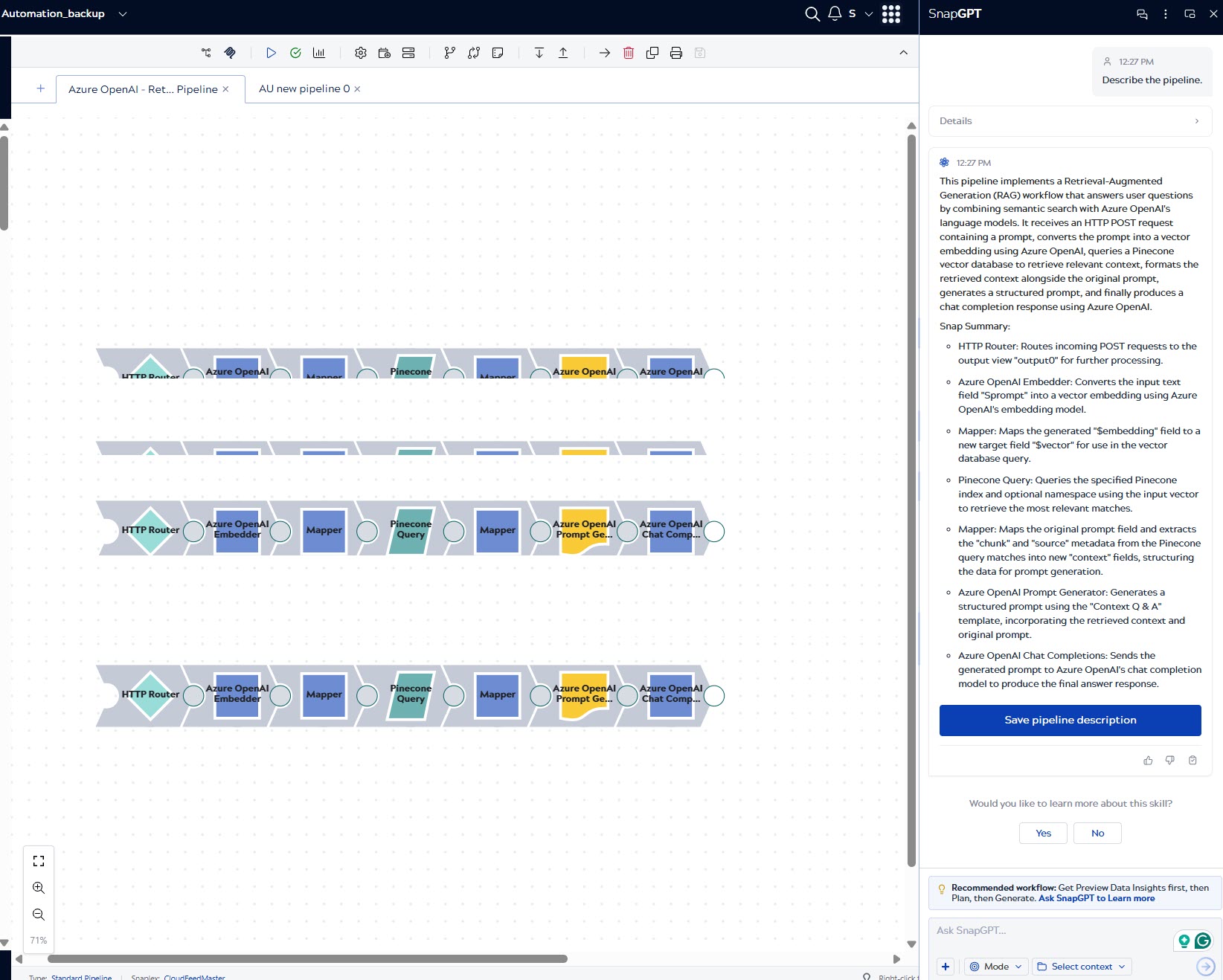Expand the Automation_backup project dropdown
This screenshot has height=980, width=1223.
click(x=123, y=13)
